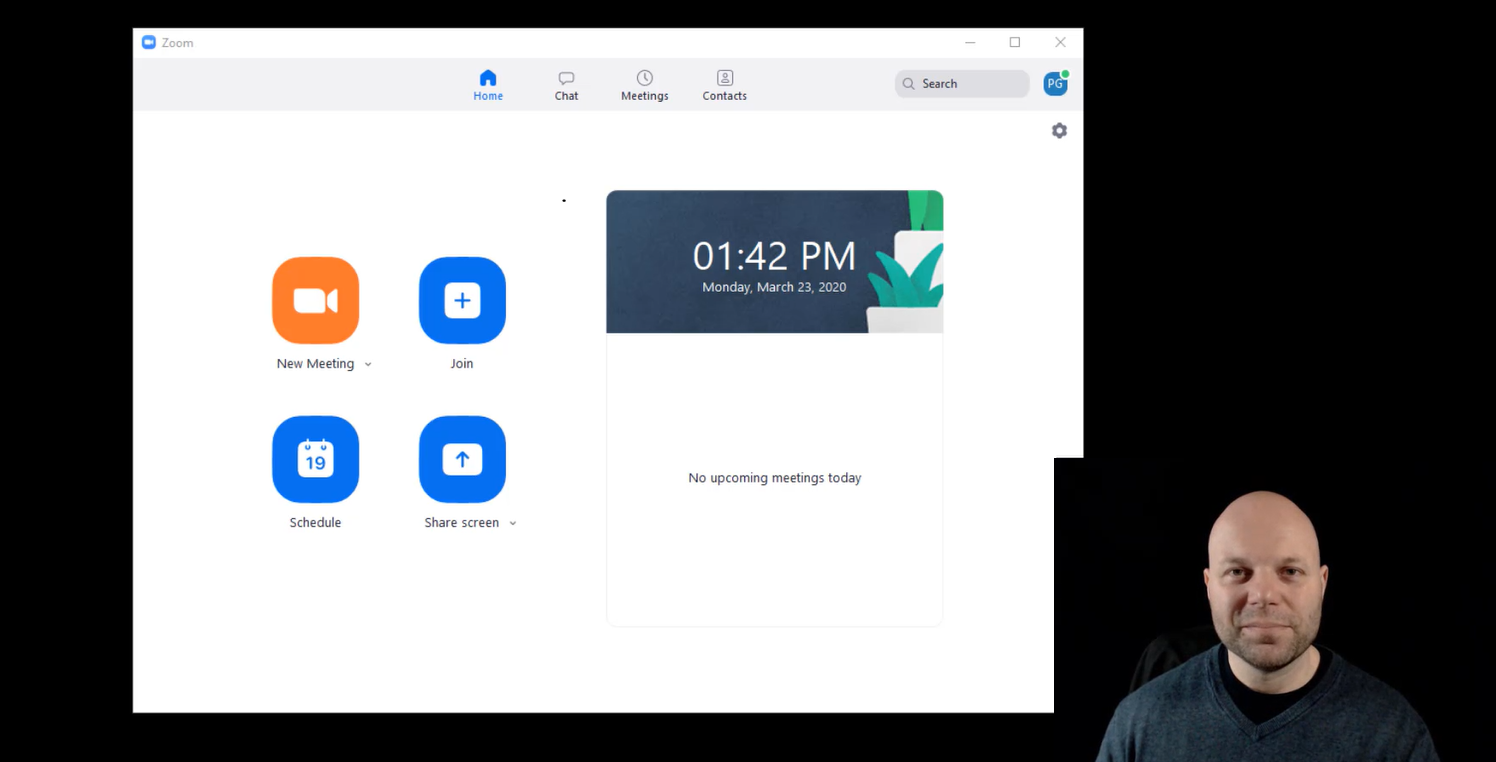
Task: Select the Share screen icon
Action: click(461, 459)
